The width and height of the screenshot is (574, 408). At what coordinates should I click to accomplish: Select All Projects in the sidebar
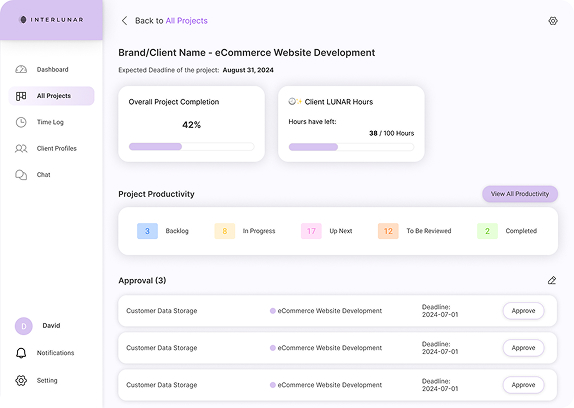(x=51, y=96)
